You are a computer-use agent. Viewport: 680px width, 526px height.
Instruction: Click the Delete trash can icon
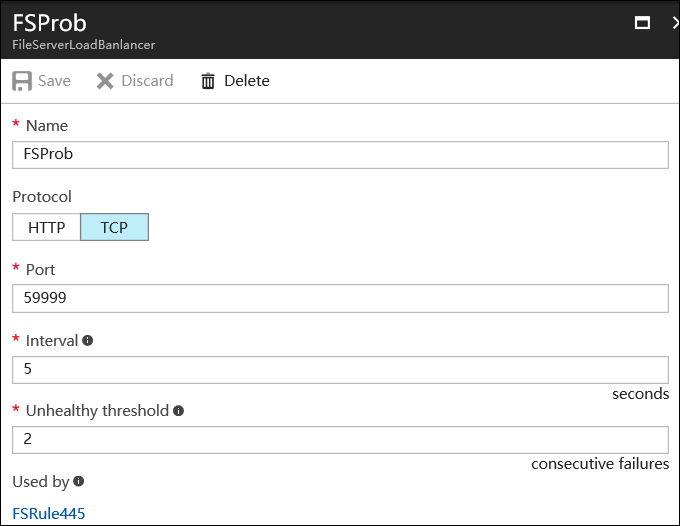(x=208, y=81)
